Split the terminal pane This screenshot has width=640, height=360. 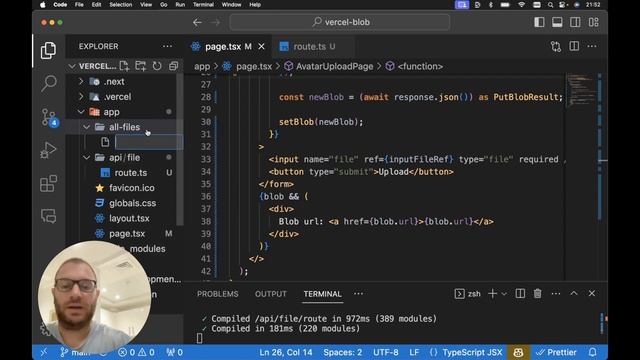(x=520, y=293)
